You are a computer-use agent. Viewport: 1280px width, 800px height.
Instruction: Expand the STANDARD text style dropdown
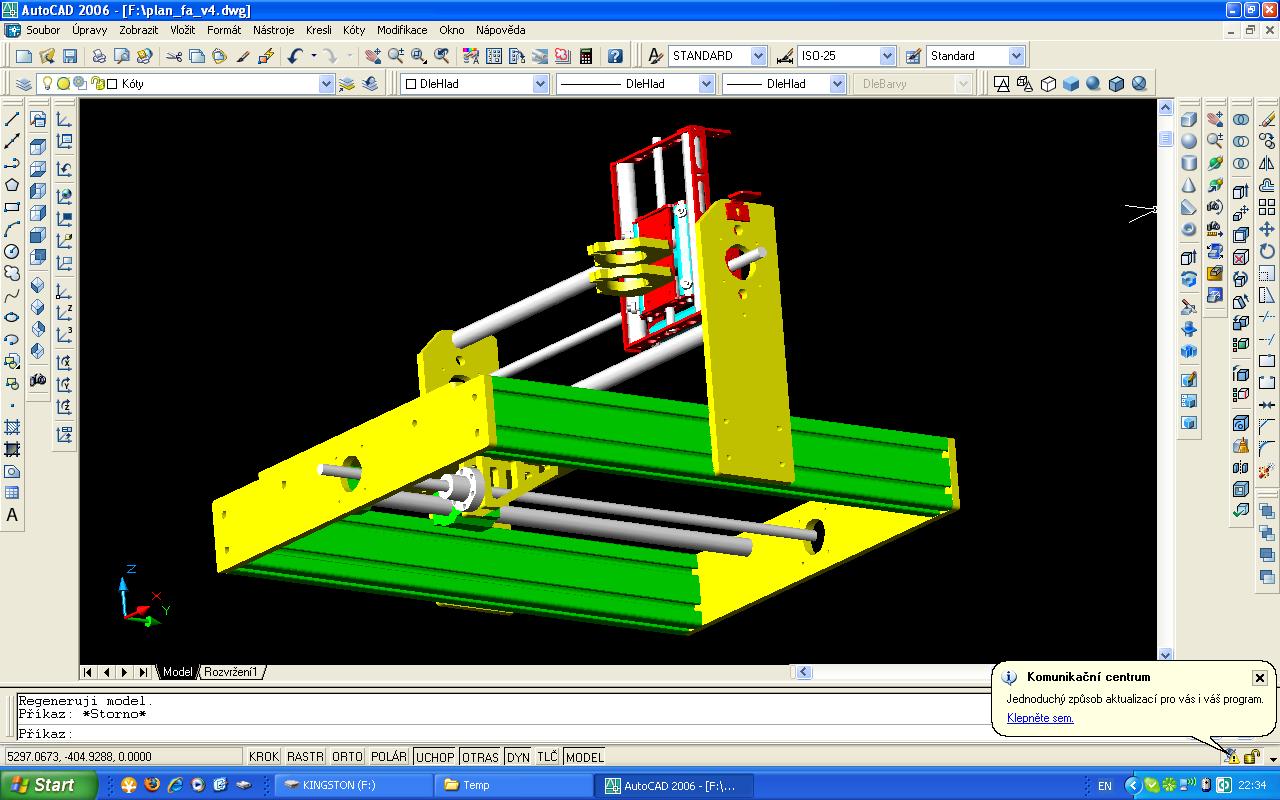(x=758, y=56)
